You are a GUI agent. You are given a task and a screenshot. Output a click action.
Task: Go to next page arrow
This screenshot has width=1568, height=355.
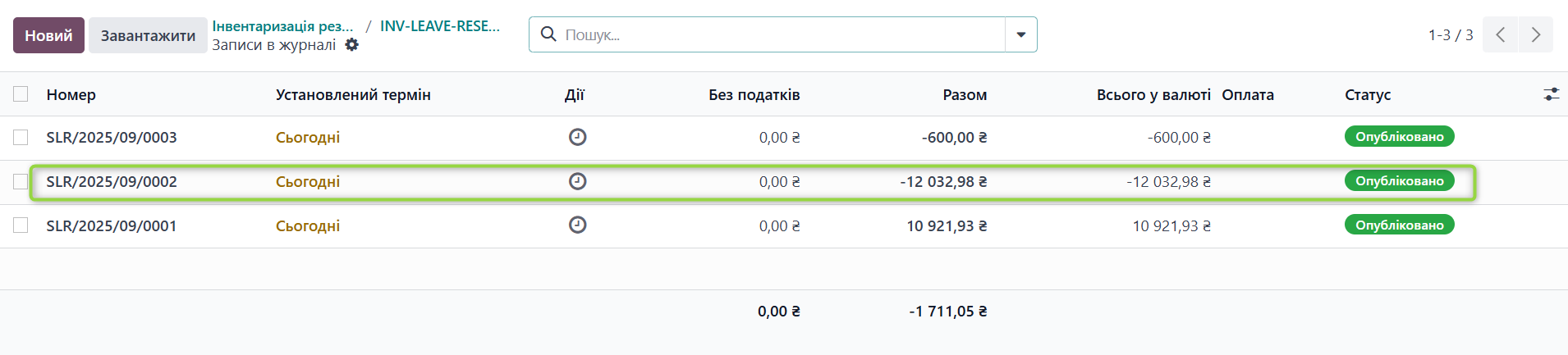pyautogui.click(x=1535, y=35)
